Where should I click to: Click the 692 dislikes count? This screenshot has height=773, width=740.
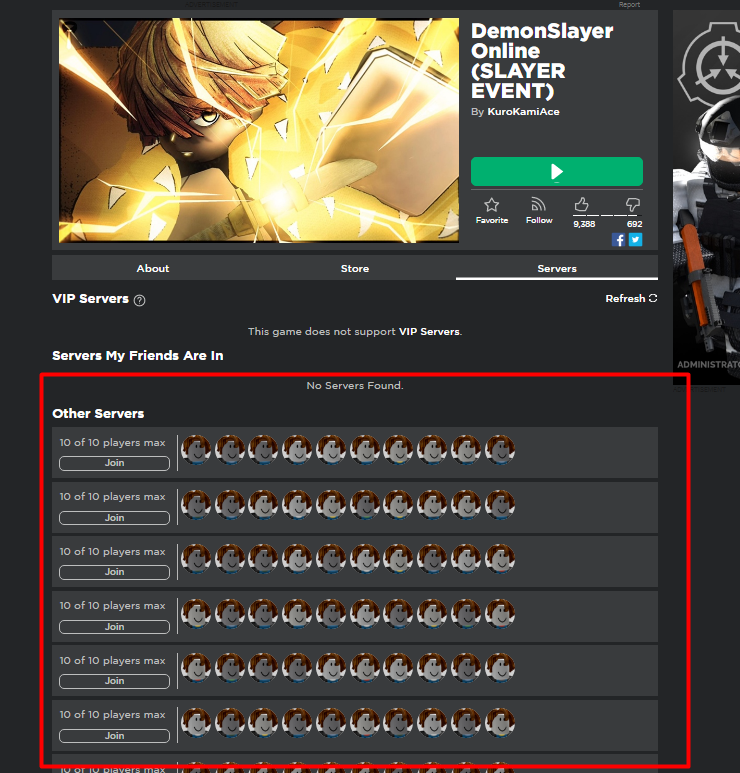coord(634,224)
